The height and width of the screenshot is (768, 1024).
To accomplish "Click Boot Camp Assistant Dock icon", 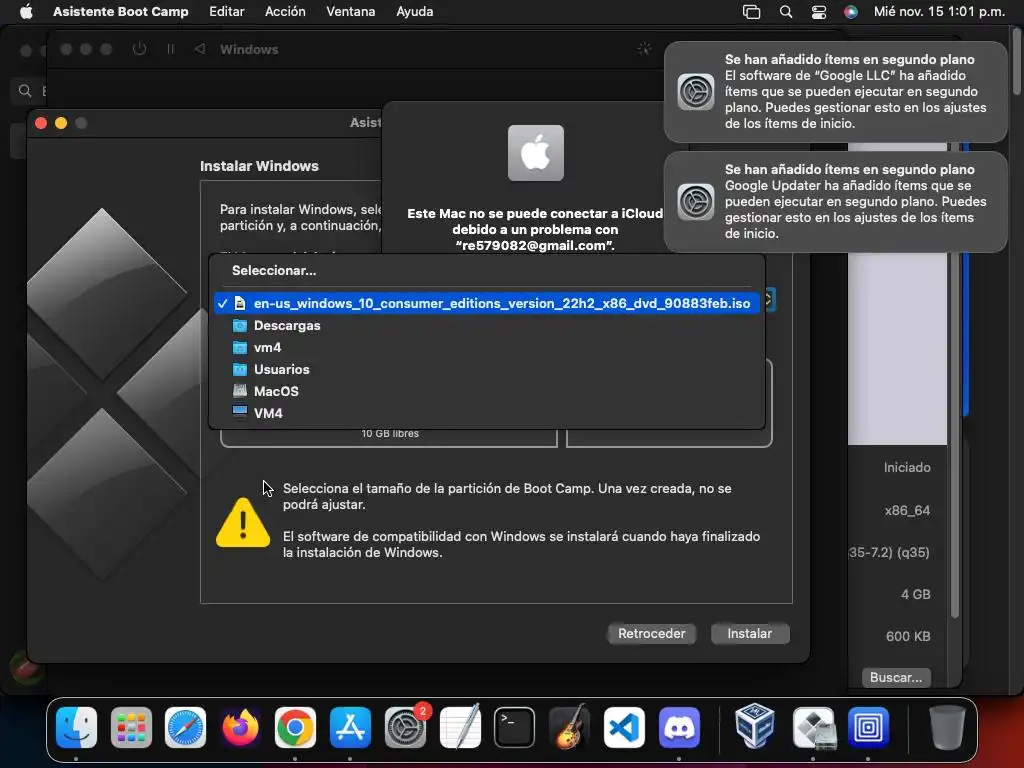I will 813,727.
